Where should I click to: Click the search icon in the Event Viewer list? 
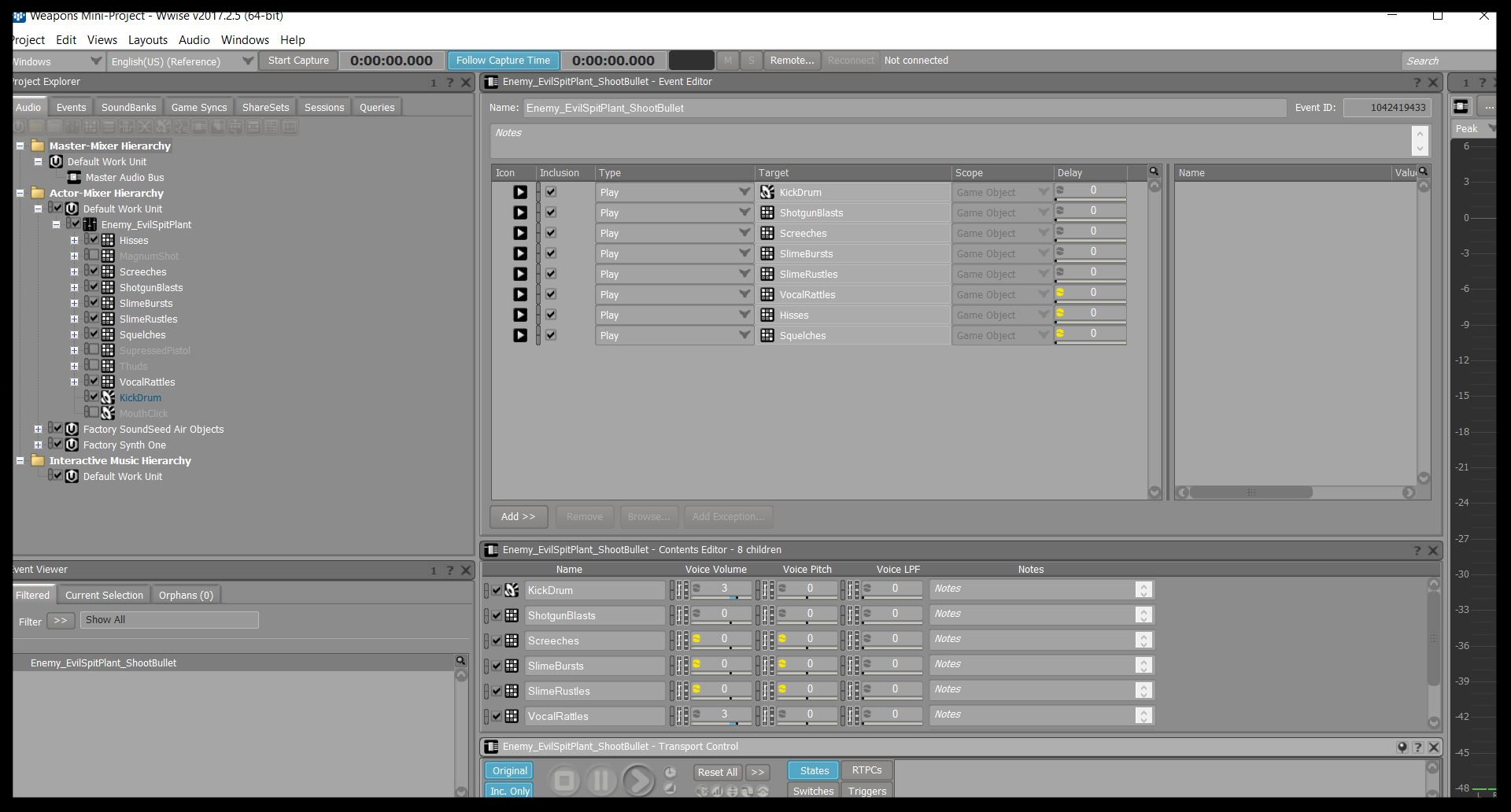(460, 661)
